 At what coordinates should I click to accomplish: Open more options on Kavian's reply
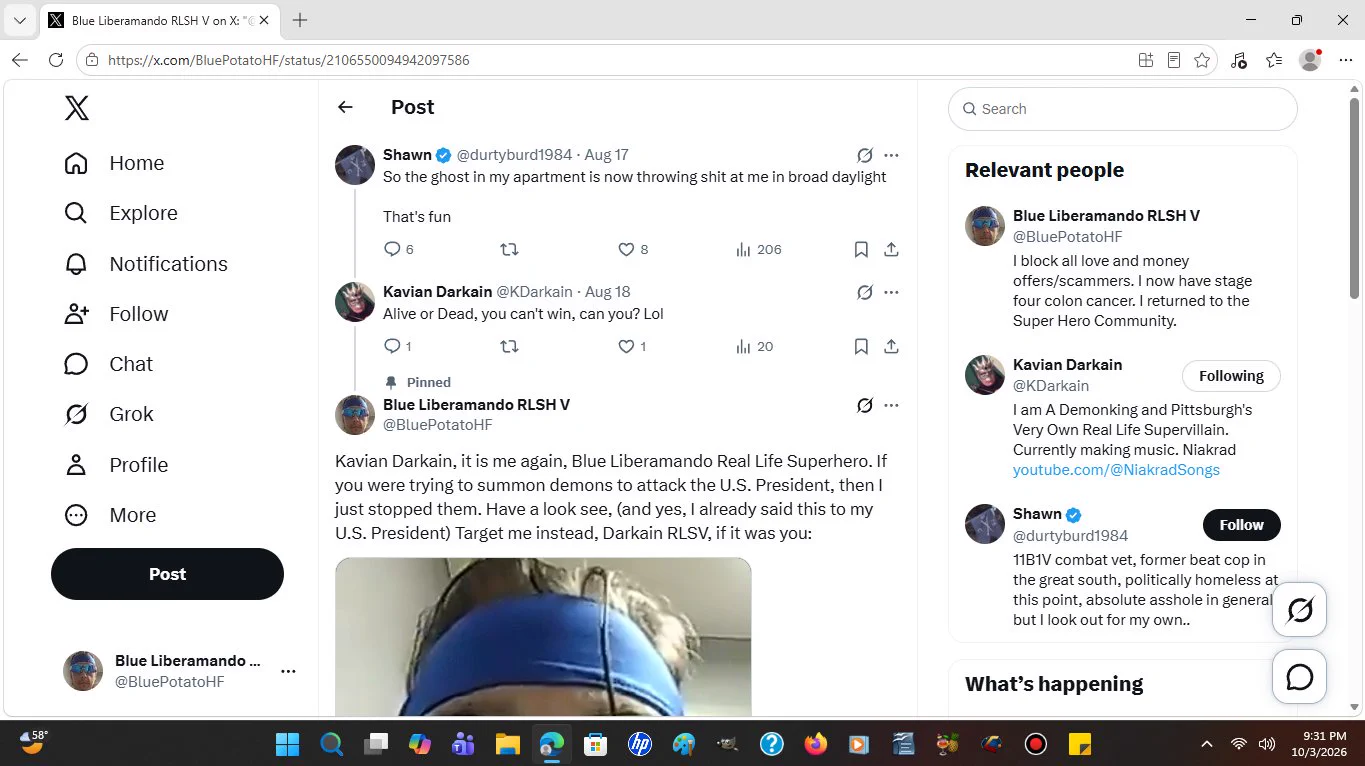tap(892, 292)
